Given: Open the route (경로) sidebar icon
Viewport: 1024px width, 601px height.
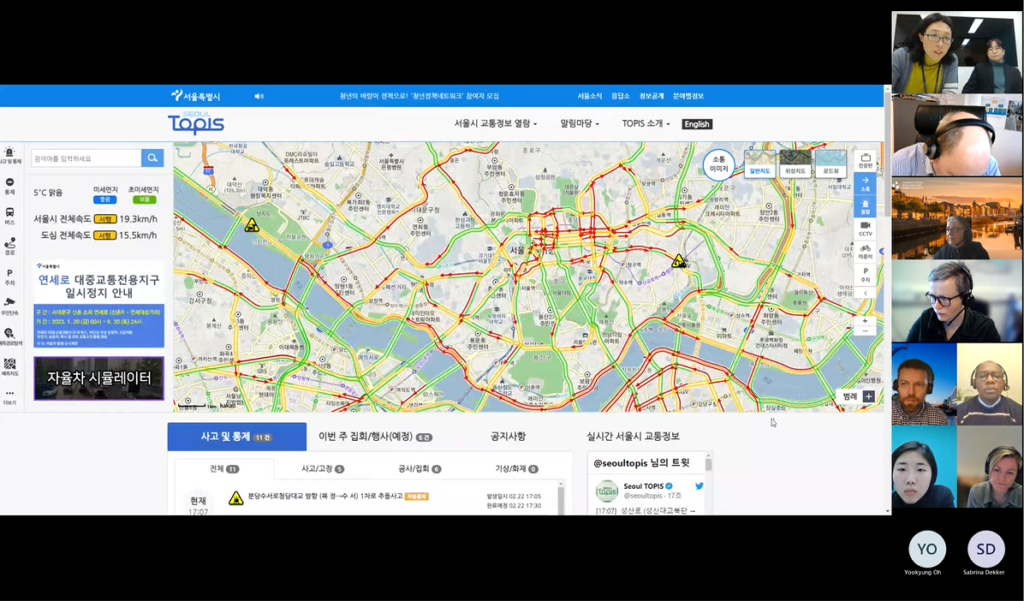Looking at the screenshot, I should (10, 246).
